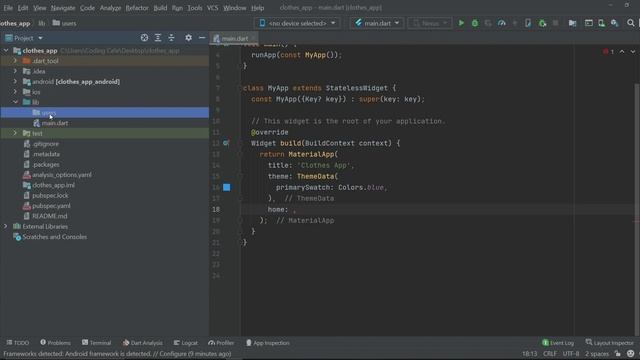Viewport: 640px width, 360px height.
Task: Click the locate file target icon in Project panel
Action: [x=144, y=38]
